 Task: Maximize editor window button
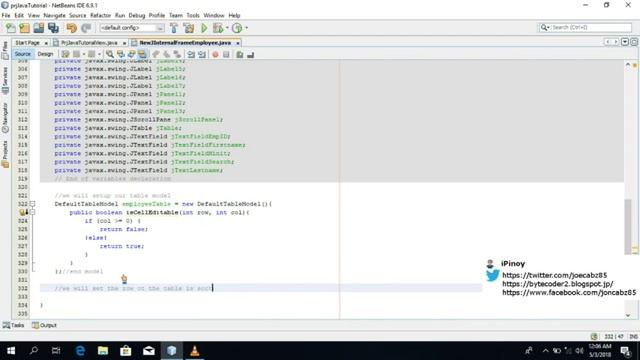tap(634, 42)
